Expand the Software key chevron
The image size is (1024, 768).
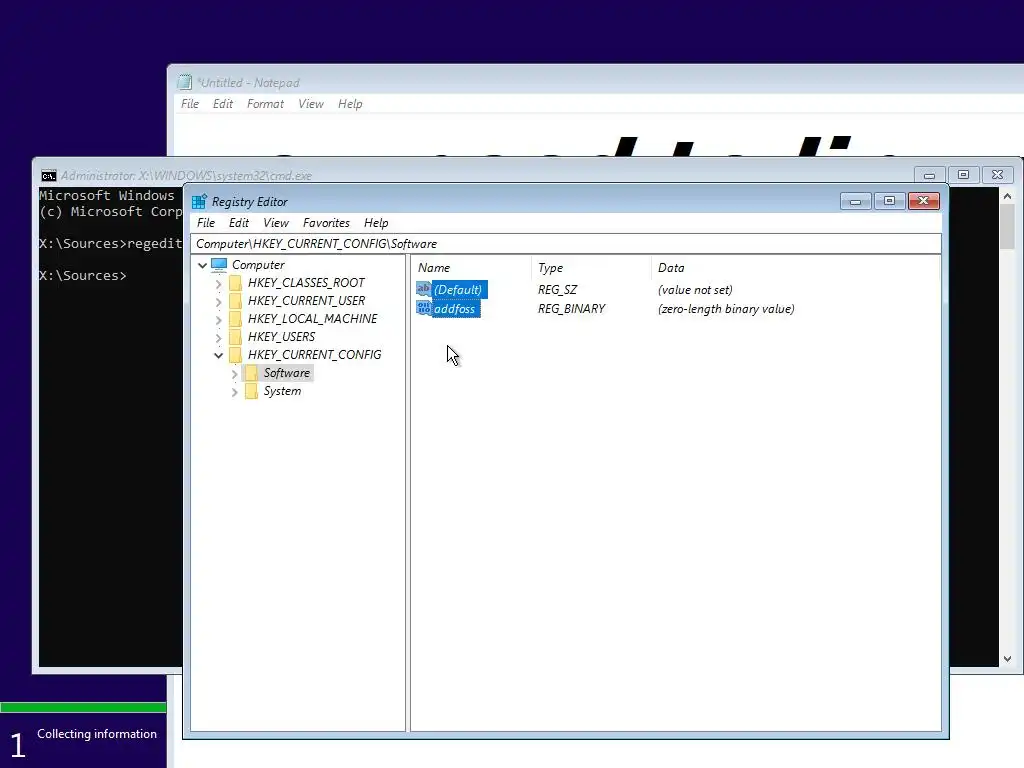234,374
